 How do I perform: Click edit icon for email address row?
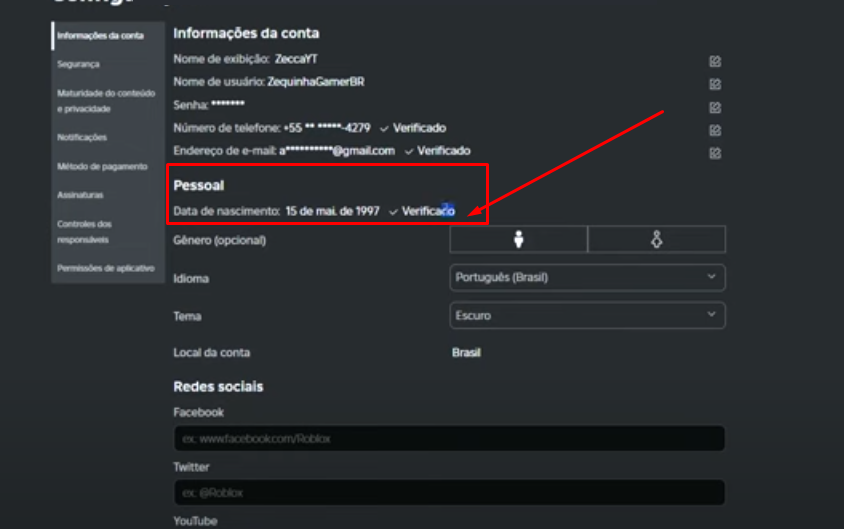715,153
